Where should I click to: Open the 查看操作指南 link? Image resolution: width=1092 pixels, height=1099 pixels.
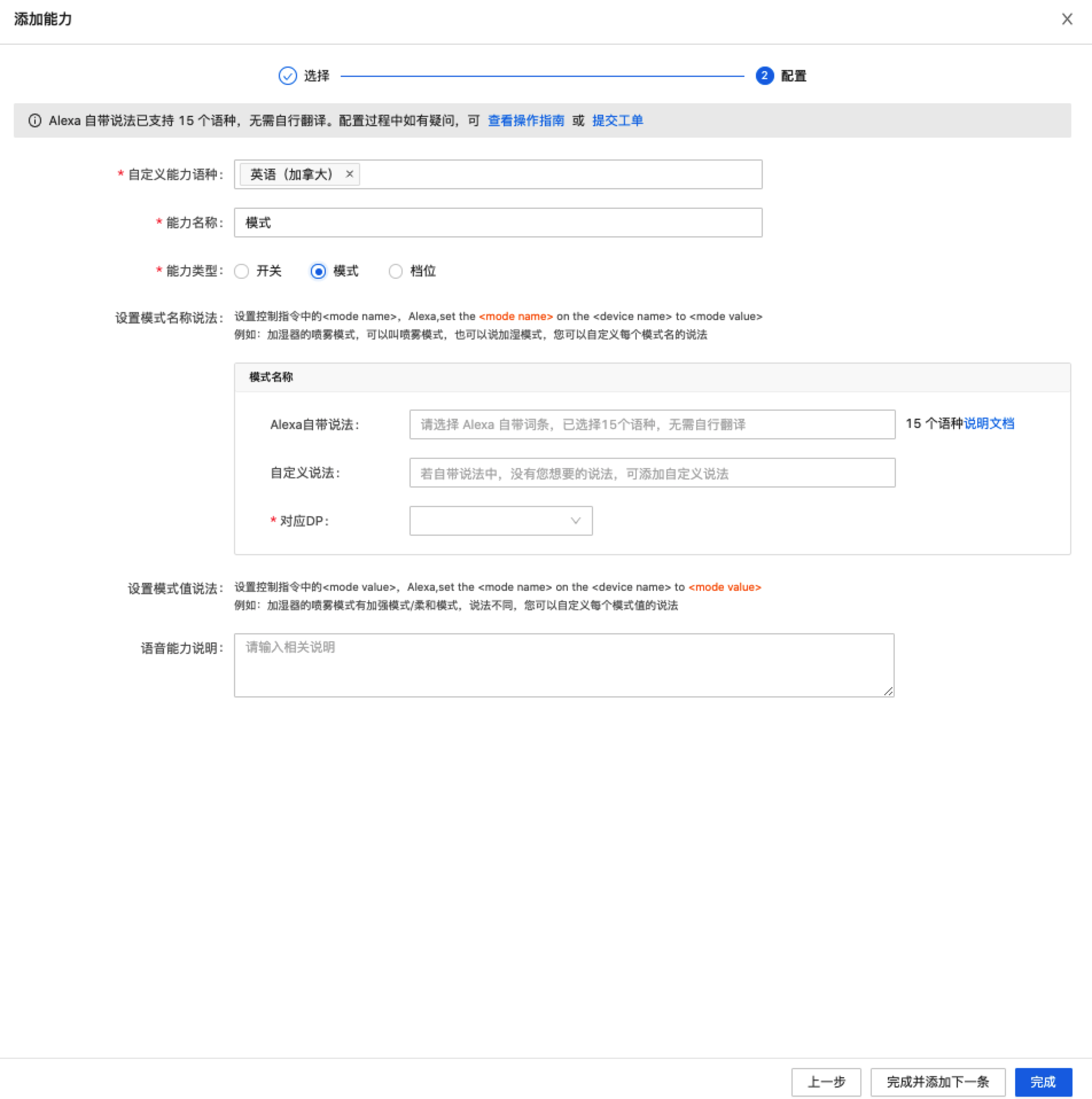(x=526, y=120)
